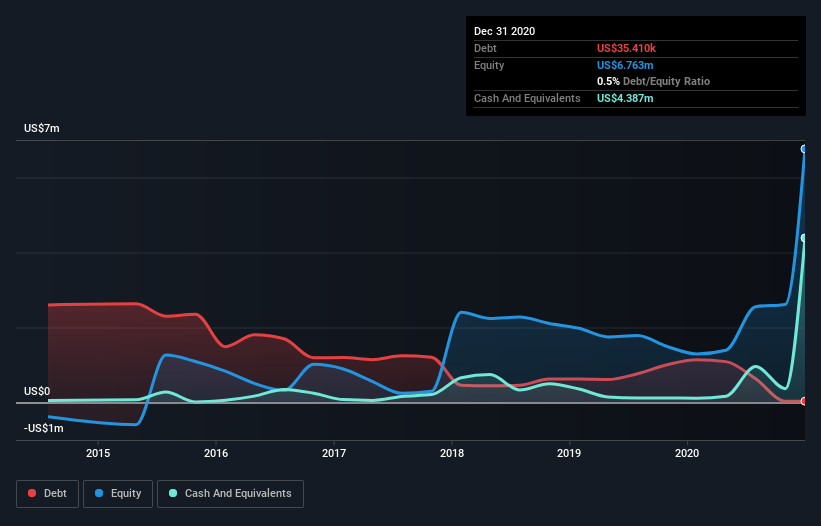This screenshot has height=526, width=821.
Task: Click the blue Equity legend dot
Action: tap(99, 493)
